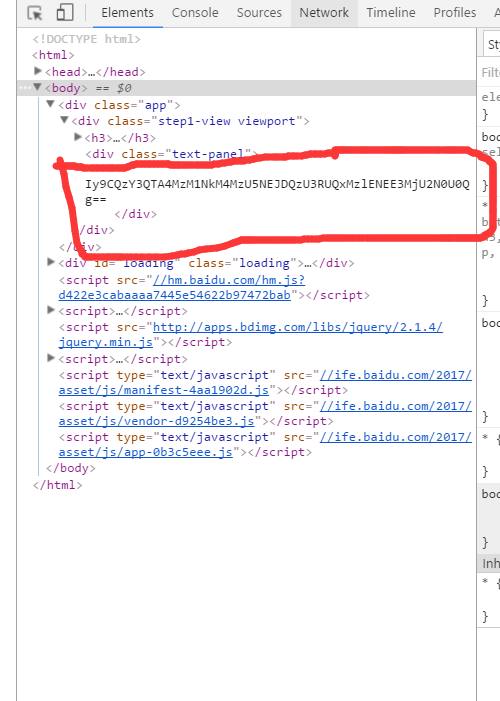Image resolution: width=500 pixels, height=701 pixels.
Task: Switch to the Network tab
Action: pyautogui.click(x=324, y=13)
